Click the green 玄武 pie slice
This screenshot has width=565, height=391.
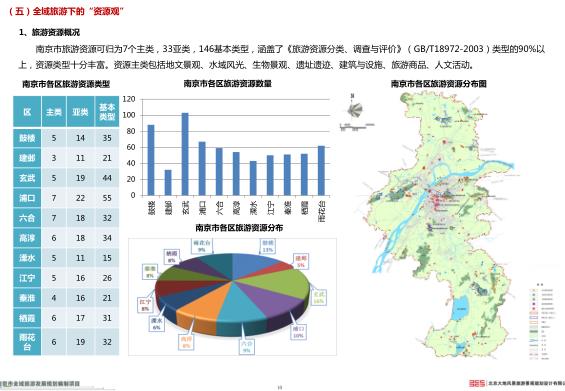click(x=277, y=283)
